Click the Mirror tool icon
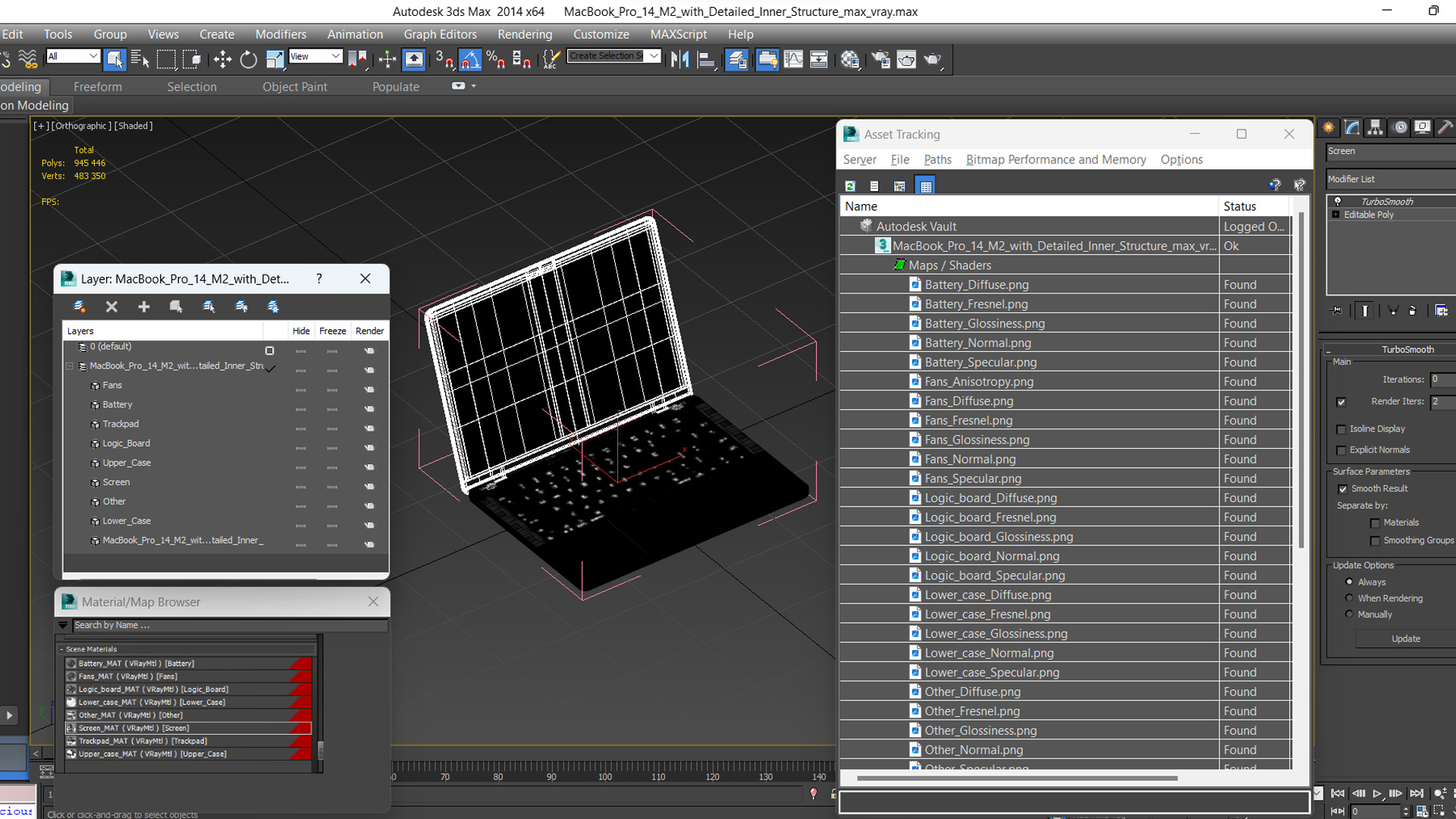This screenshot has width=1456, height=819. [x=680, y=59]
